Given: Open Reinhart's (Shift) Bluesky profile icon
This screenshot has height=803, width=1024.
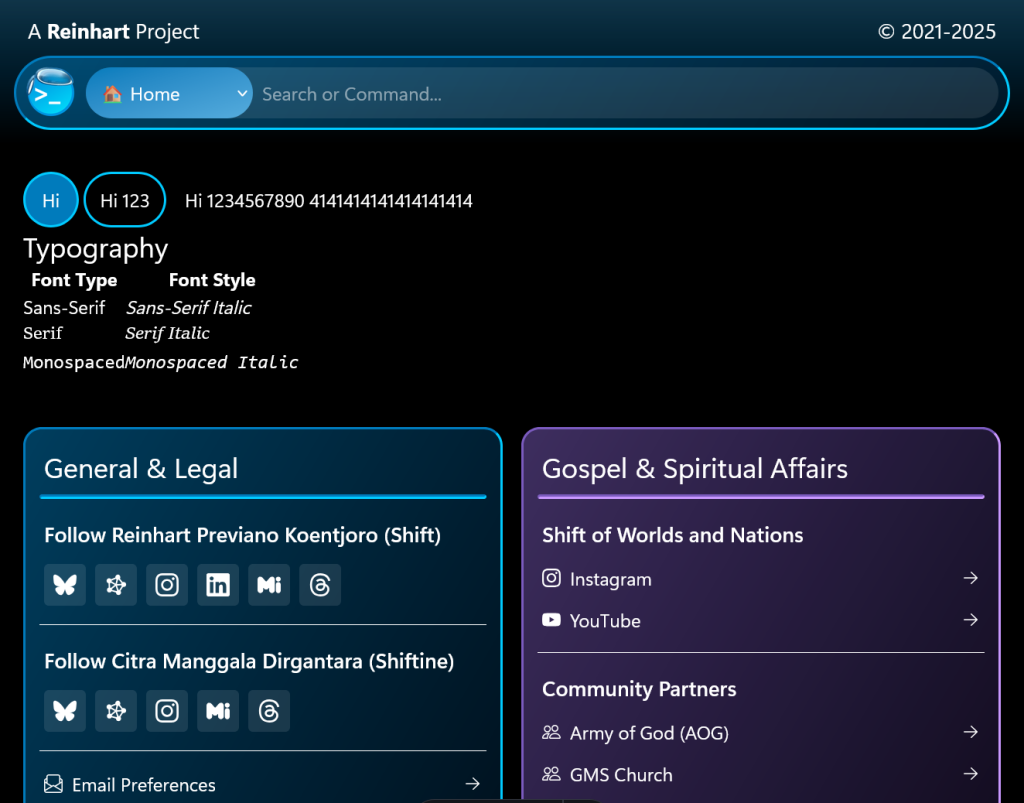Looking at the screenshot, I should coord(65,585).
